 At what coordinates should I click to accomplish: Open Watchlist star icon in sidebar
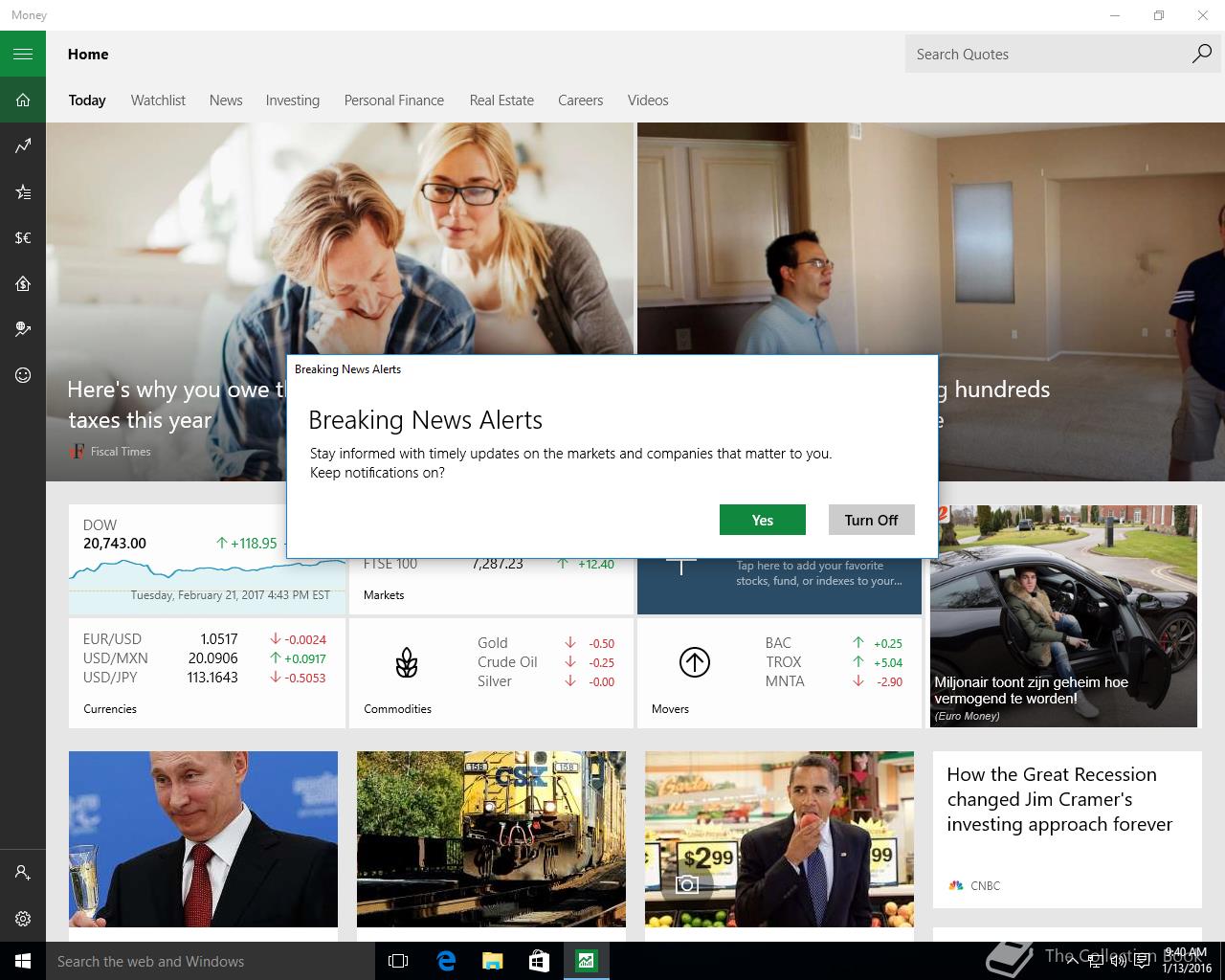pyautogui.click(x=23, y=191)
